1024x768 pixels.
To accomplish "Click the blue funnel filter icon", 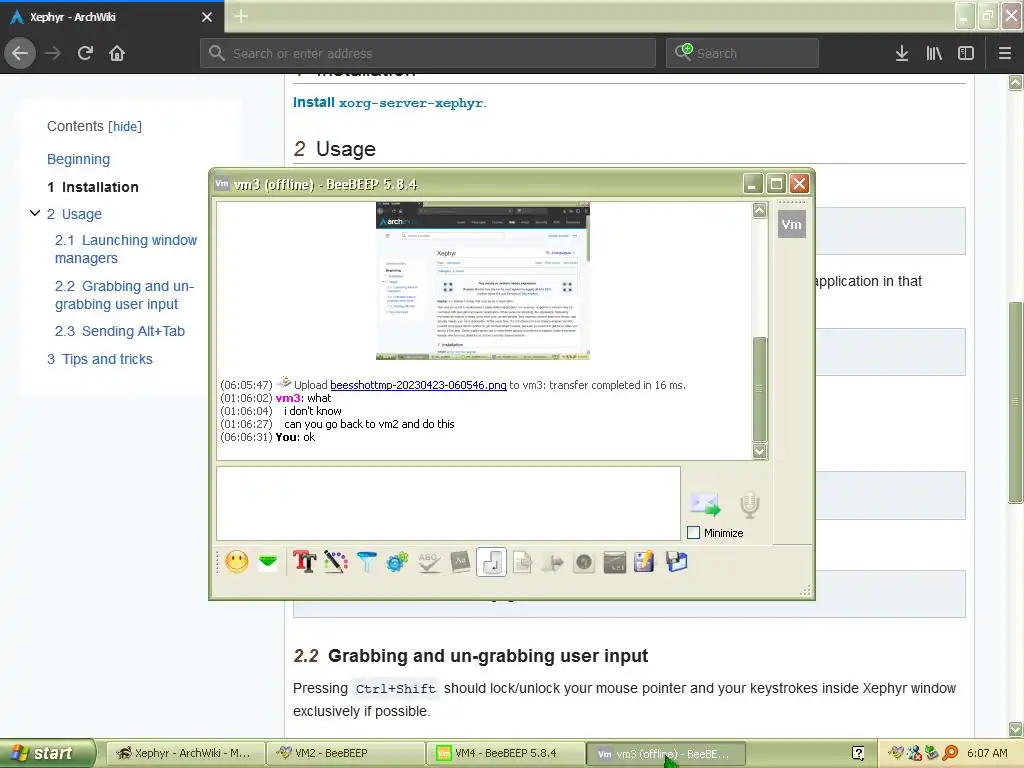I will (366, 562).
